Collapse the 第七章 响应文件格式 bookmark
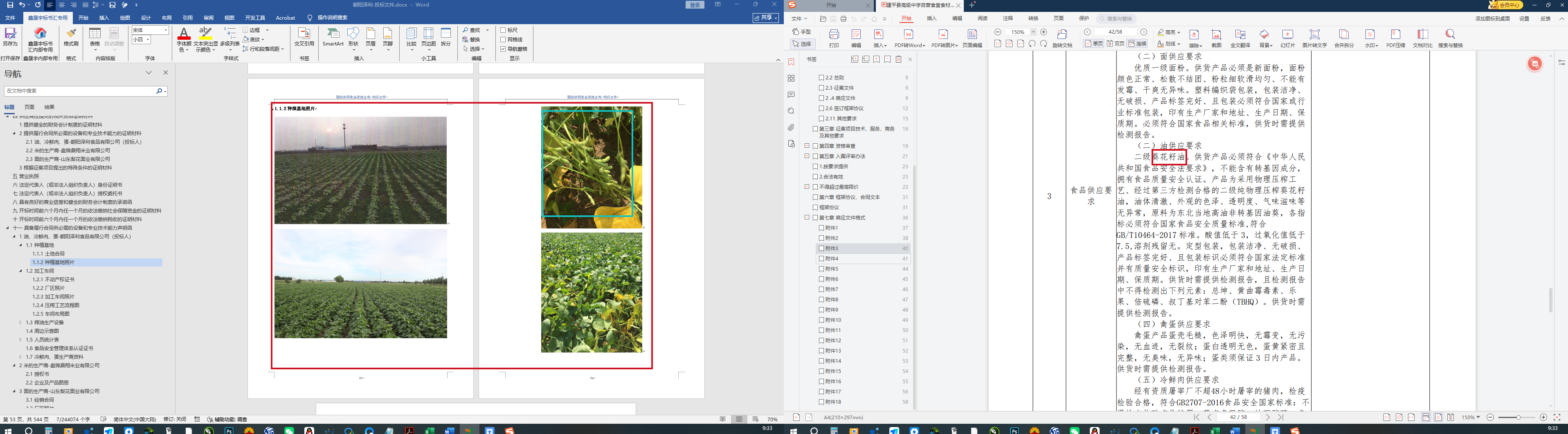Image resolution: width=1568 pixels, height=434 pixels. [807, 217]
